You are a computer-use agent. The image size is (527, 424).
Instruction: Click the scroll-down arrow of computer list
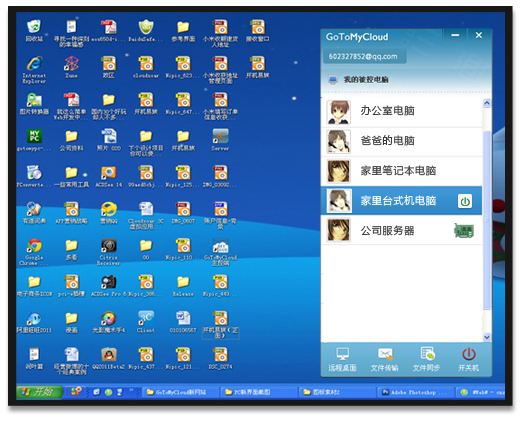point(487,337)
